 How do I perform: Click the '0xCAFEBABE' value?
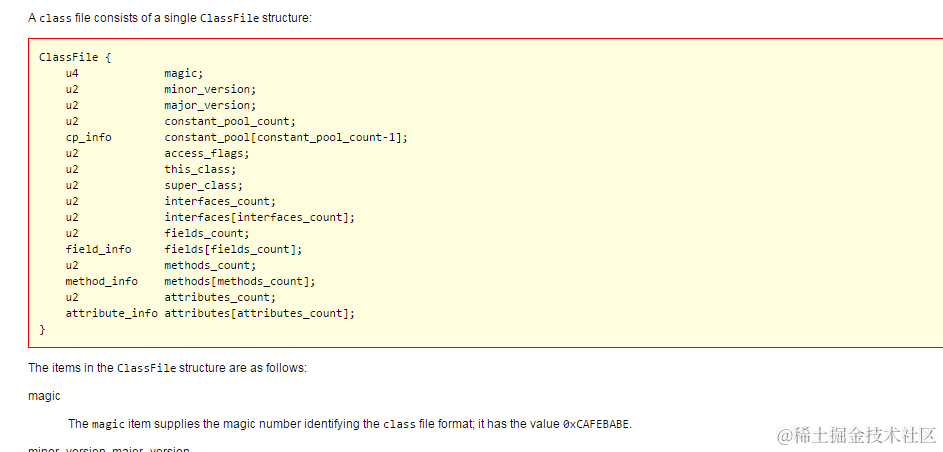point(596,424)
